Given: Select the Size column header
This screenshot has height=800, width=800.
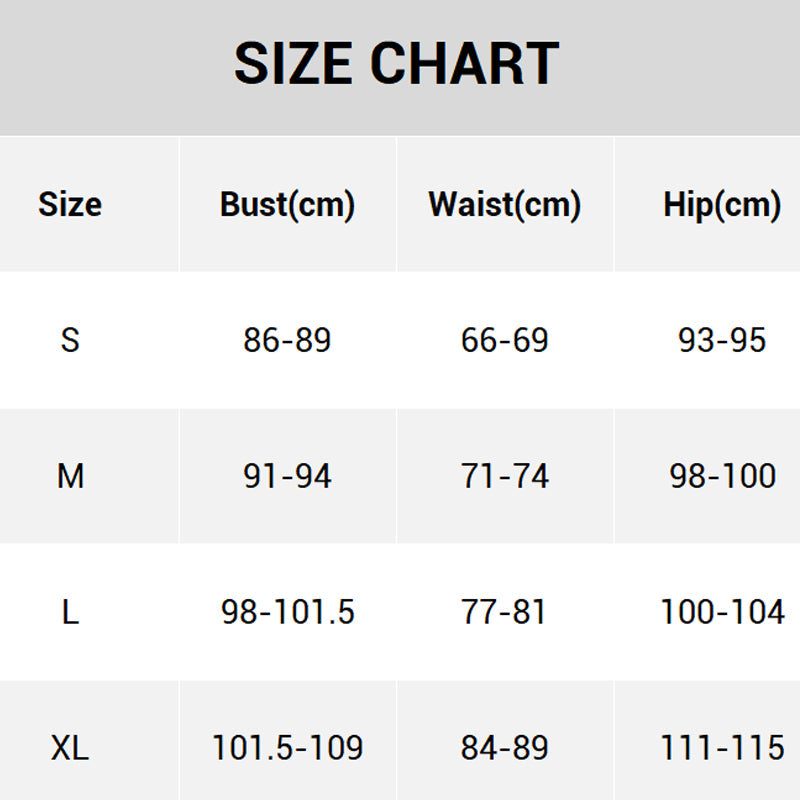Looking at the screenshot, I should 70,205.
